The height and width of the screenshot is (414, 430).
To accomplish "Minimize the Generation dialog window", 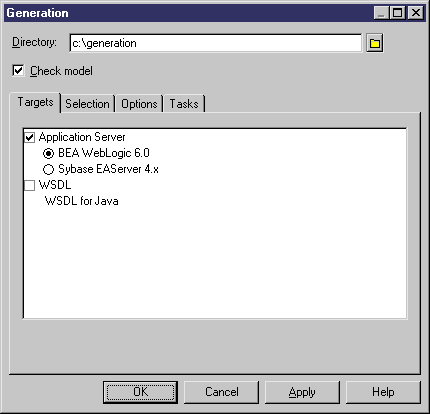I will 381,13.
